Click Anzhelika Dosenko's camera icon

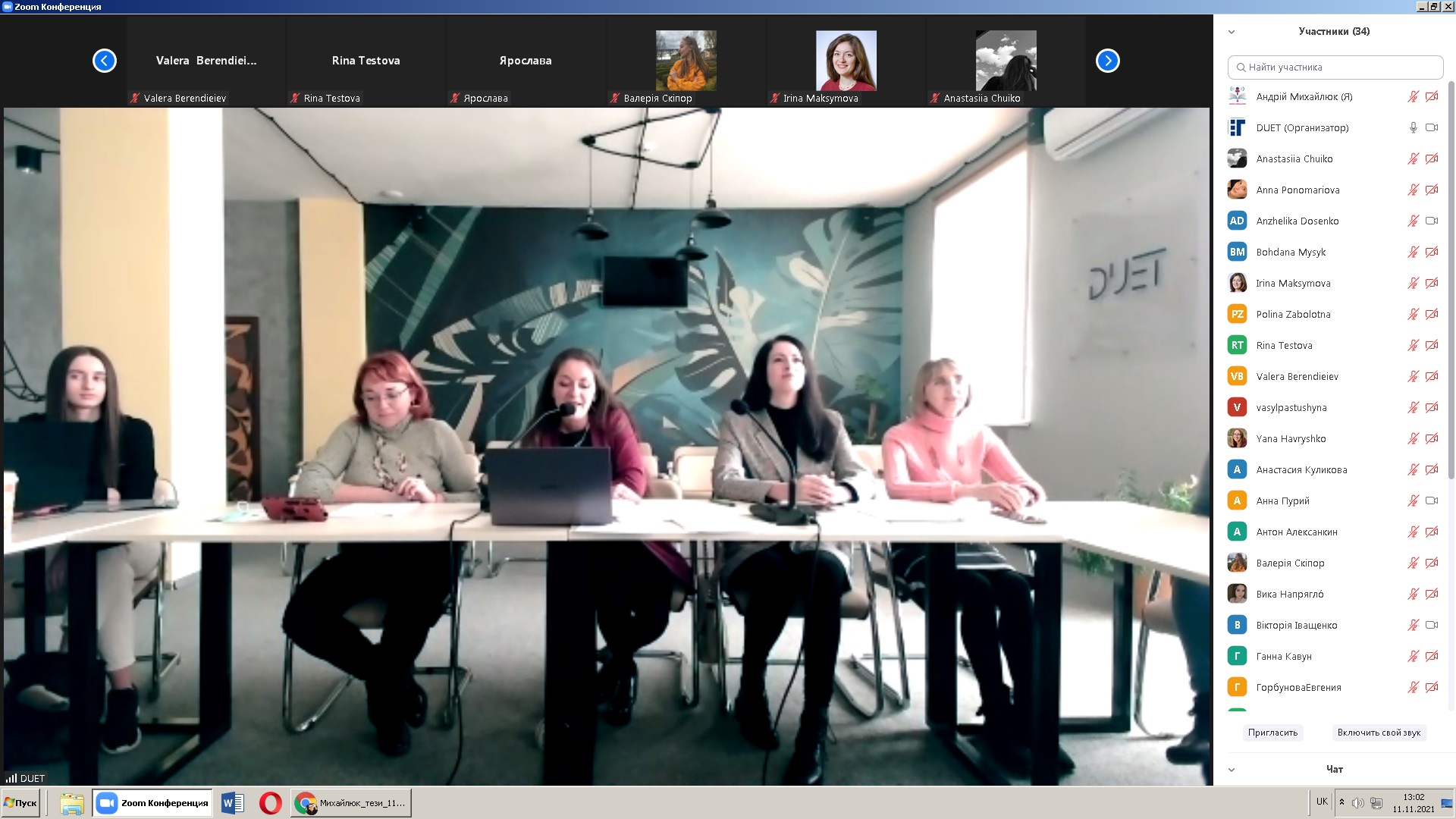[1432, 221]
